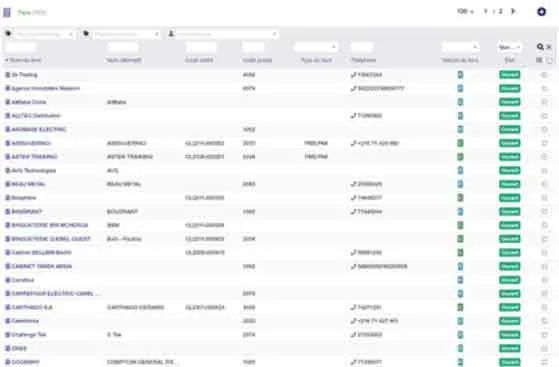Open Type du tiers filter dropdown
559x367 pixels.
[x=316, y=47]
